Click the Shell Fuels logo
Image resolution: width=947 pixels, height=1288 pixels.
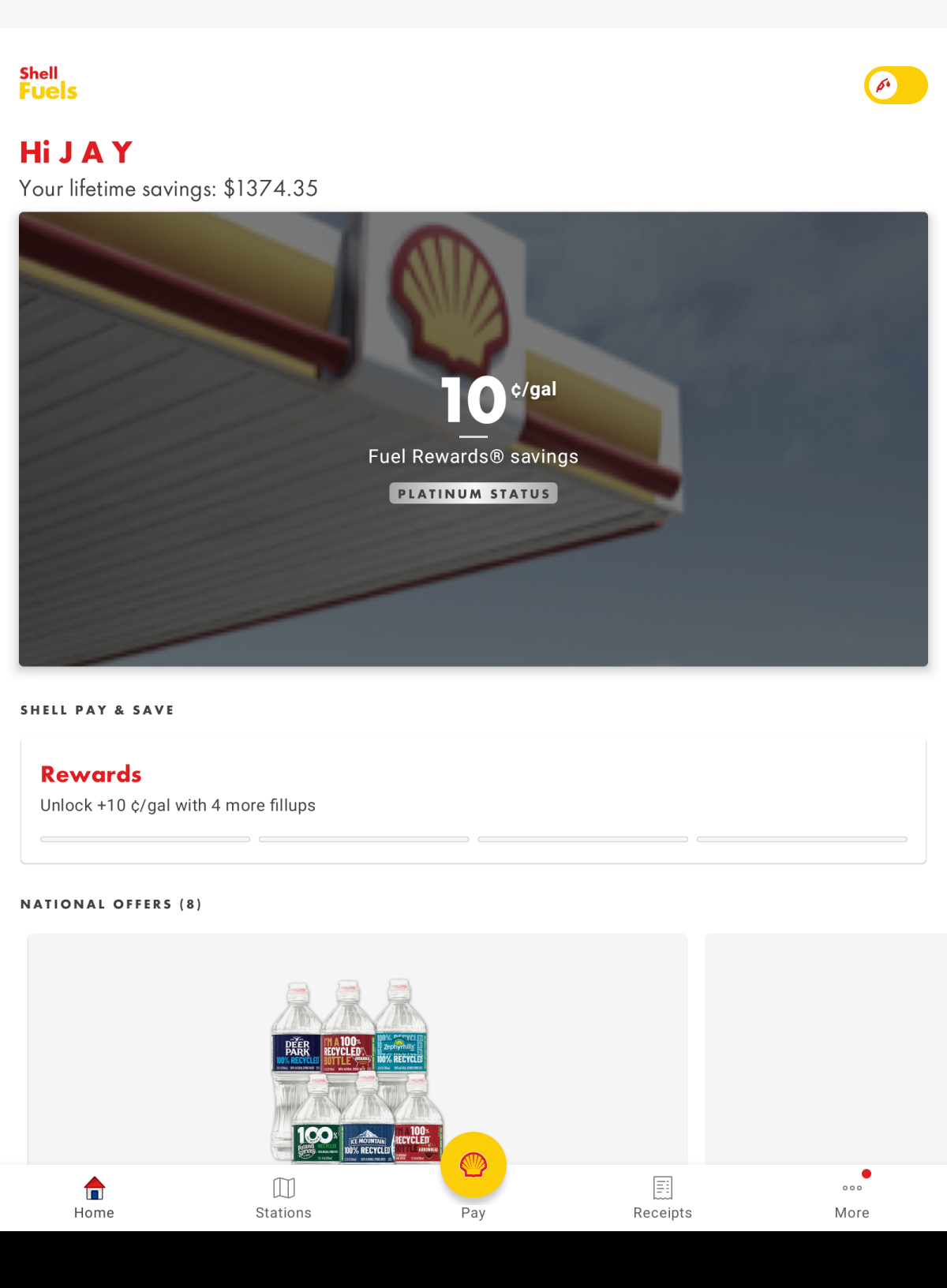pyautogui.click(x=48, y=84)
